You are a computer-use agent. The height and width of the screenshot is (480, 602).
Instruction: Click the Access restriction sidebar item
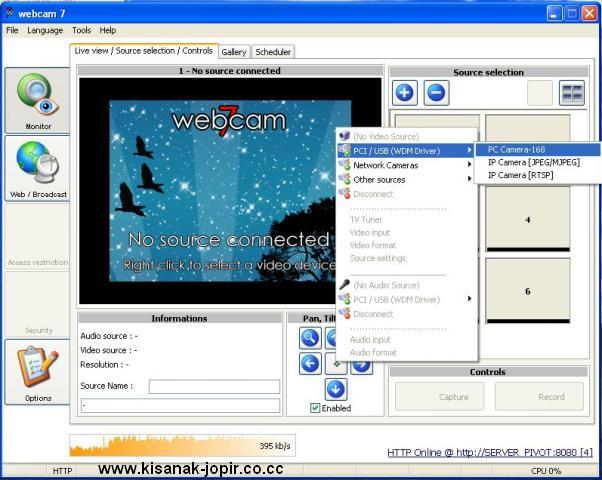(x=37, y=237)
